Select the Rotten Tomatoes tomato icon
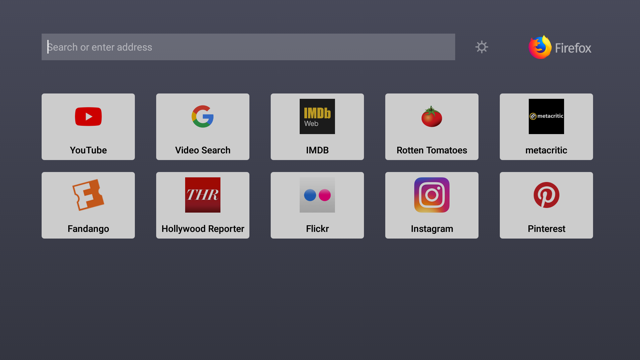Viewport: 640px width, 360px height. (432, 117)
